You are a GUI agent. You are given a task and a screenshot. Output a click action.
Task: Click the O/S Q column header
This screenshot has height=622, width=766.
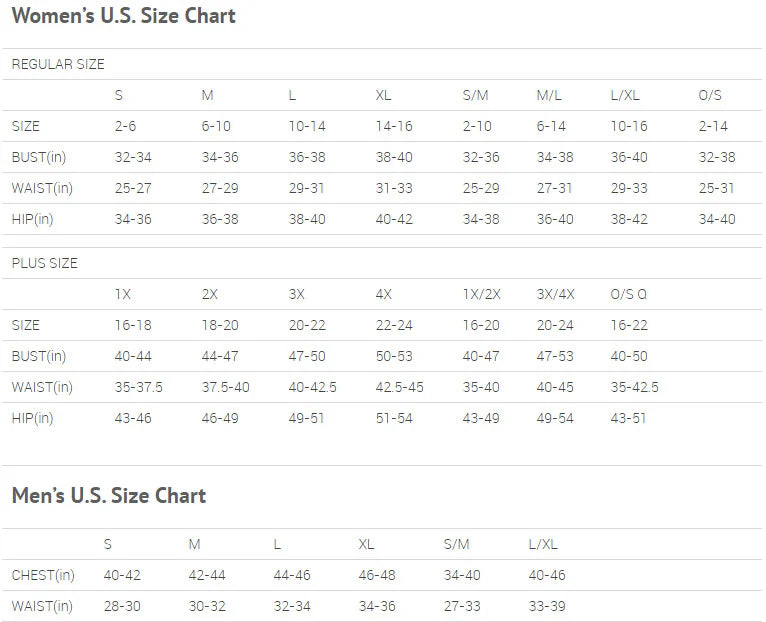click(628, 294)
